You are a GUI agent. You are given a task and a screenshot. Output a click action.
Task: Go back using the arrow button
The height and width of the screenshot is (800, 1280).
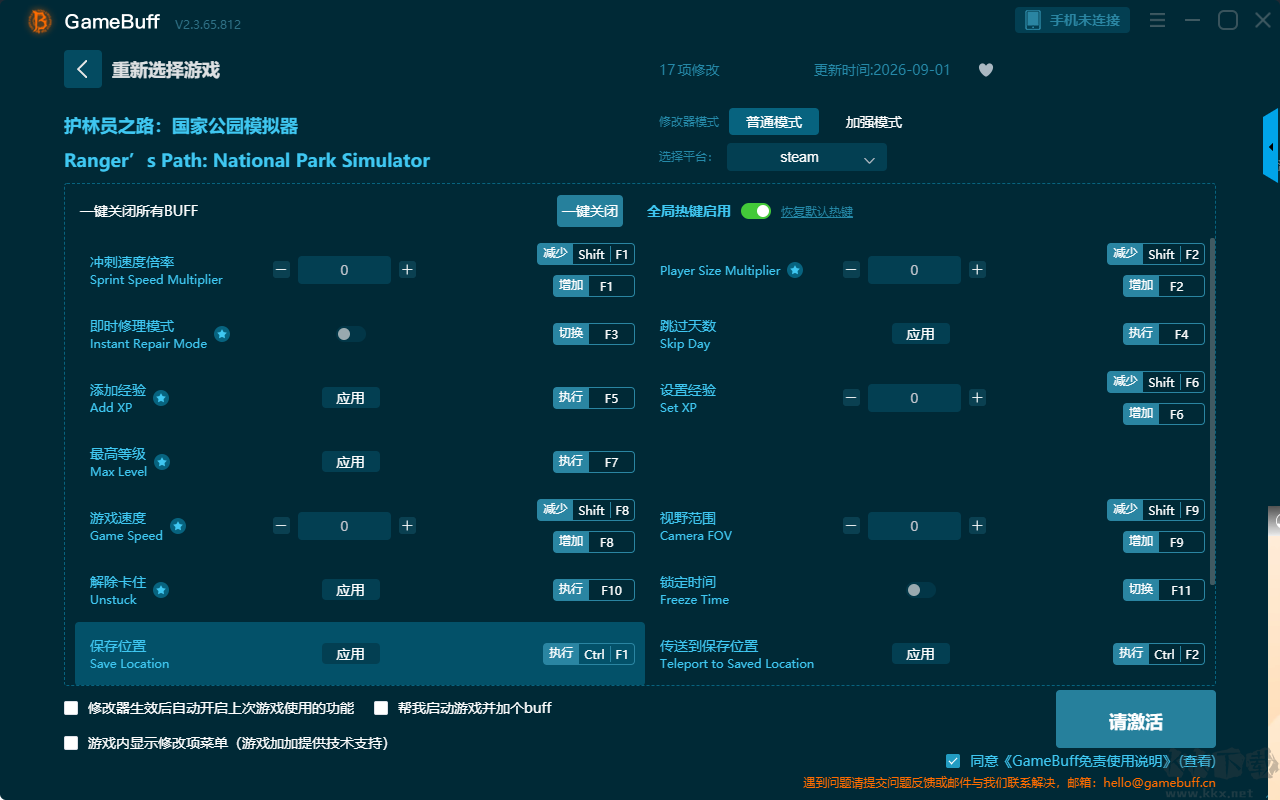pos(83,69)
